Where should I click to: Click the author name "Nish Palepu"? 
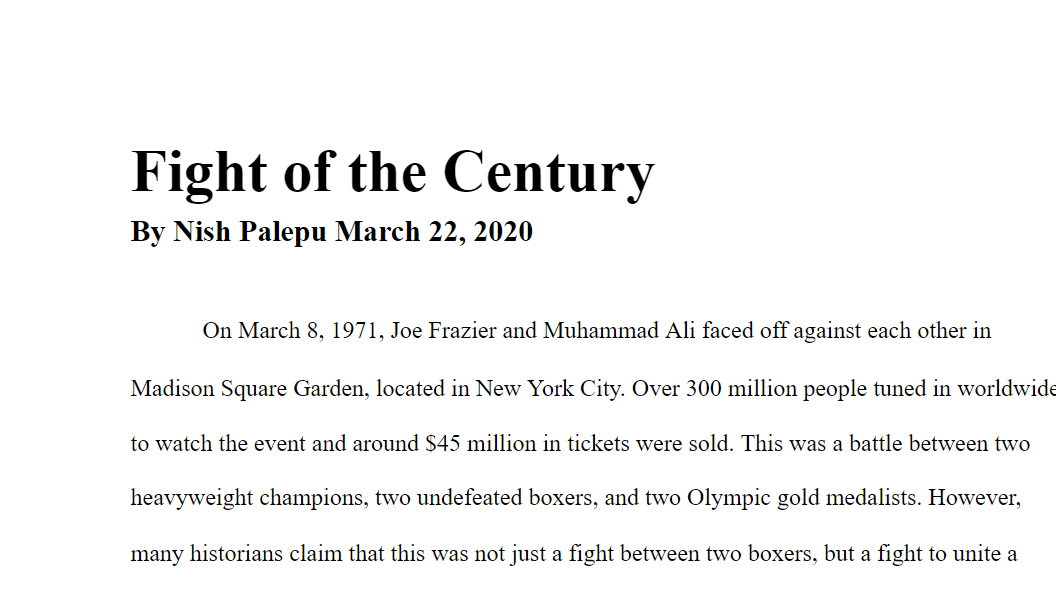(250, 232)
